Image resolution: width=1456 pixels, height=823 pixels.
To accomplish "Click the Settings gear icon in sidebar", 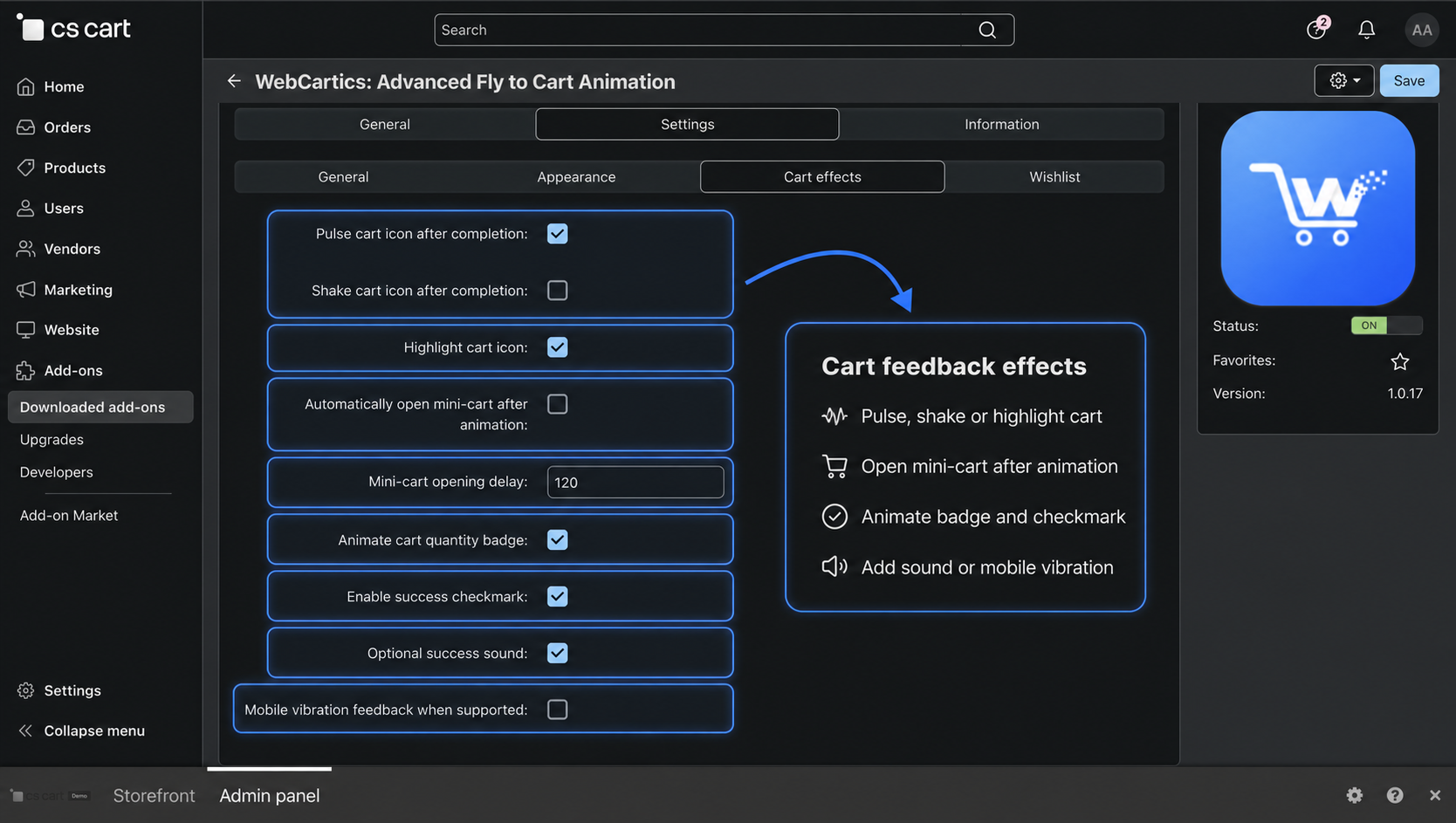I will (x=26, y=690).
